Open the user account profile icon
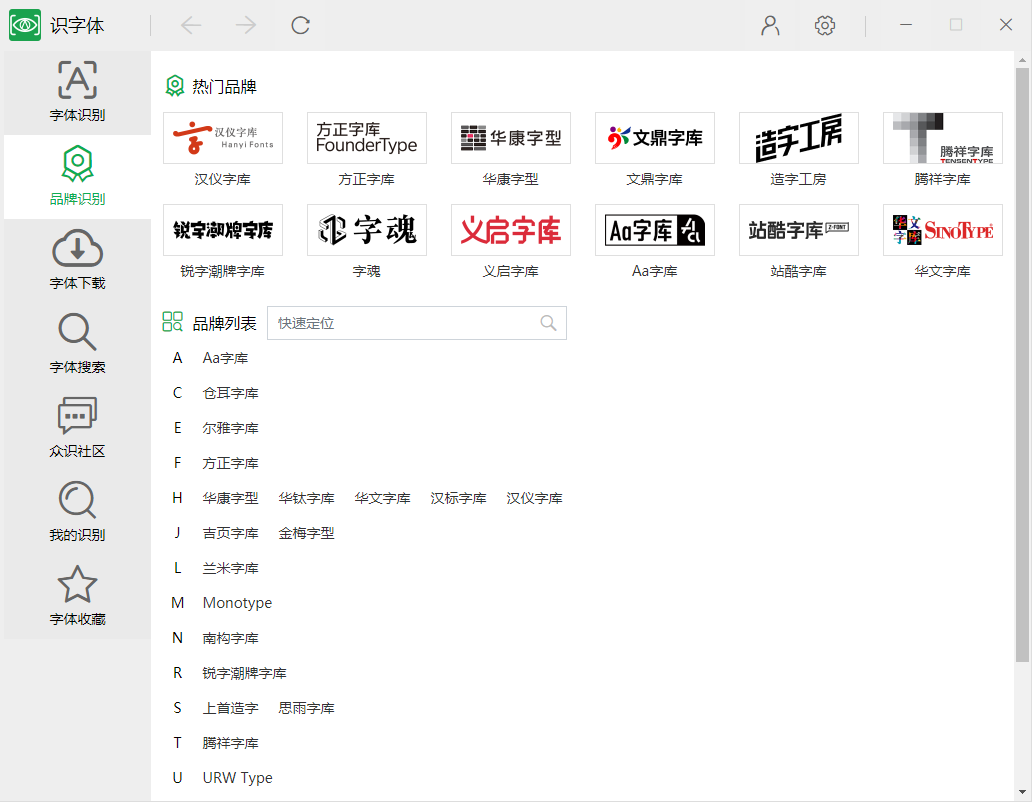This screenshot has height=802, width=1032. click(x=770, y=25)
